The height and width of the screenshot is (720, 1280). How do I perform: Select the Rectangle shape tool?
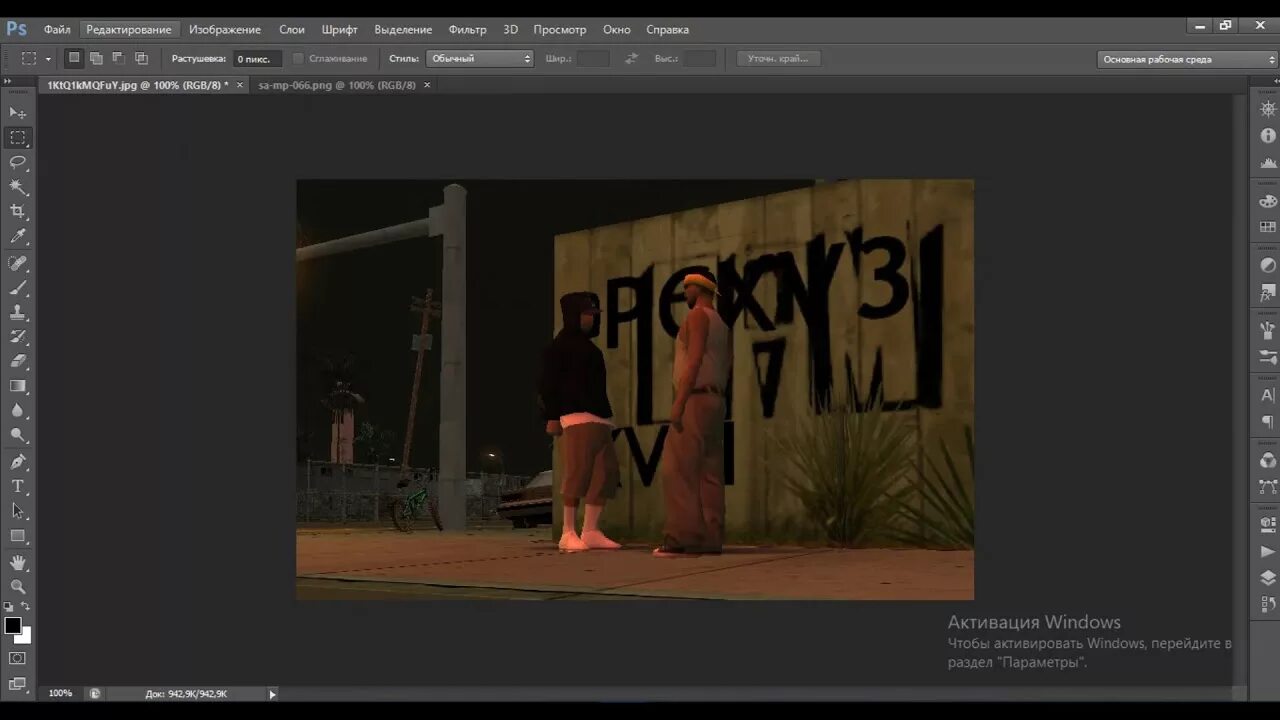(18, 536)
